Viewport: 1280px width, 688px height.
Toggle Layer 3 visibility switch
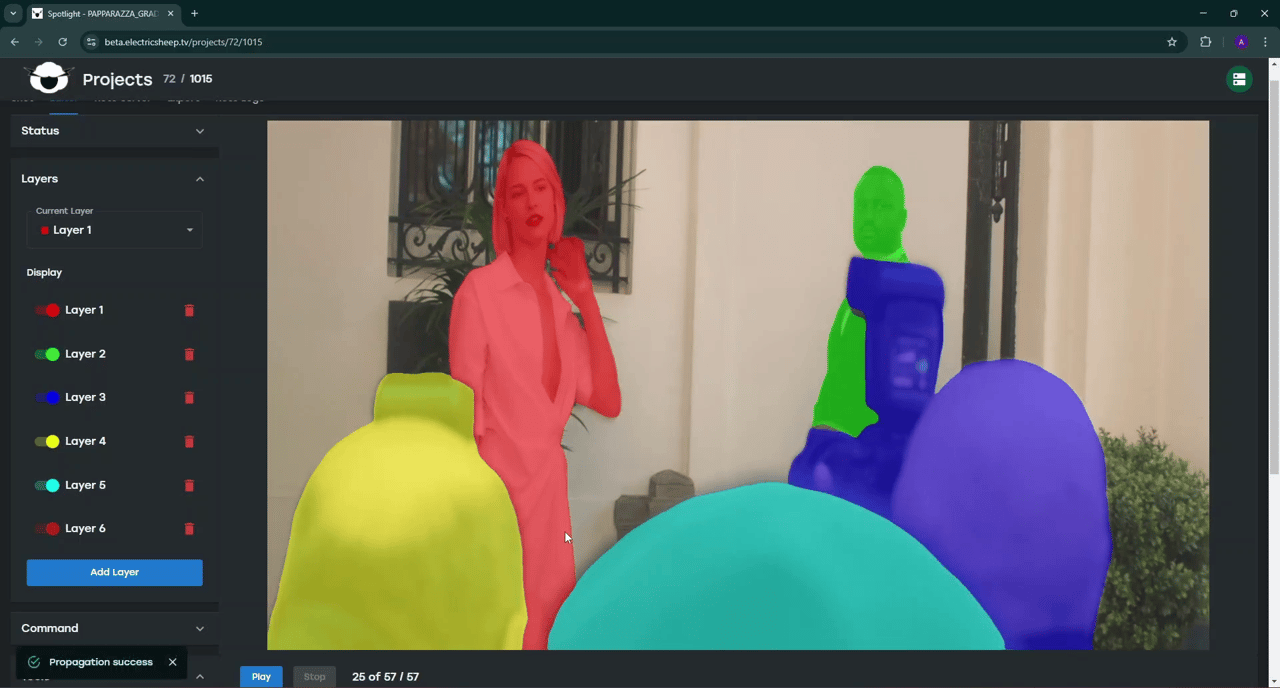47,398
